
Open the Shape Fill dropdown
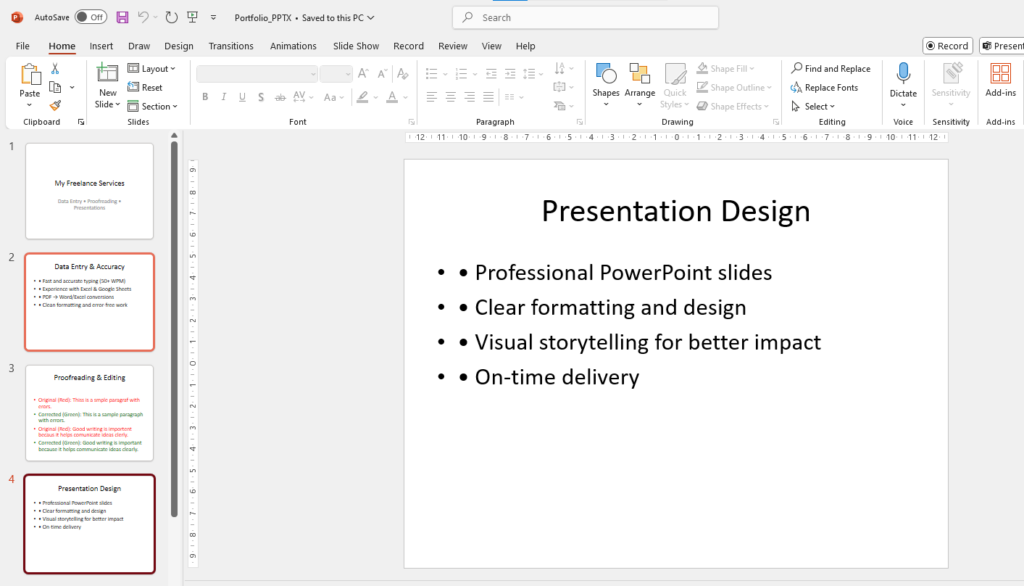(726, 68)
